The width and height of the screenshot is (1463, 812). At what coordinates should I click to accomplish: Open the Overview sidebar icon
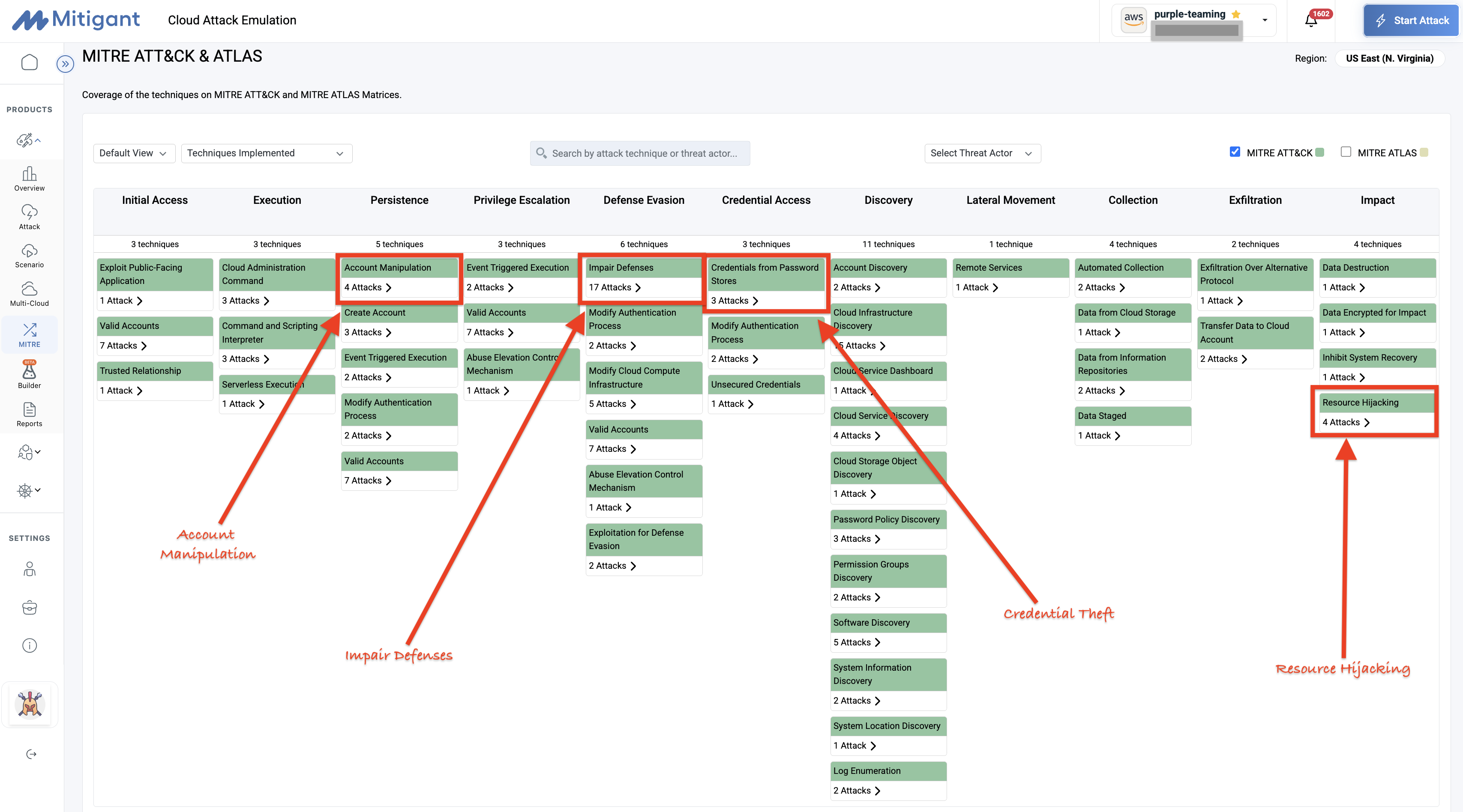pos(29,178)
